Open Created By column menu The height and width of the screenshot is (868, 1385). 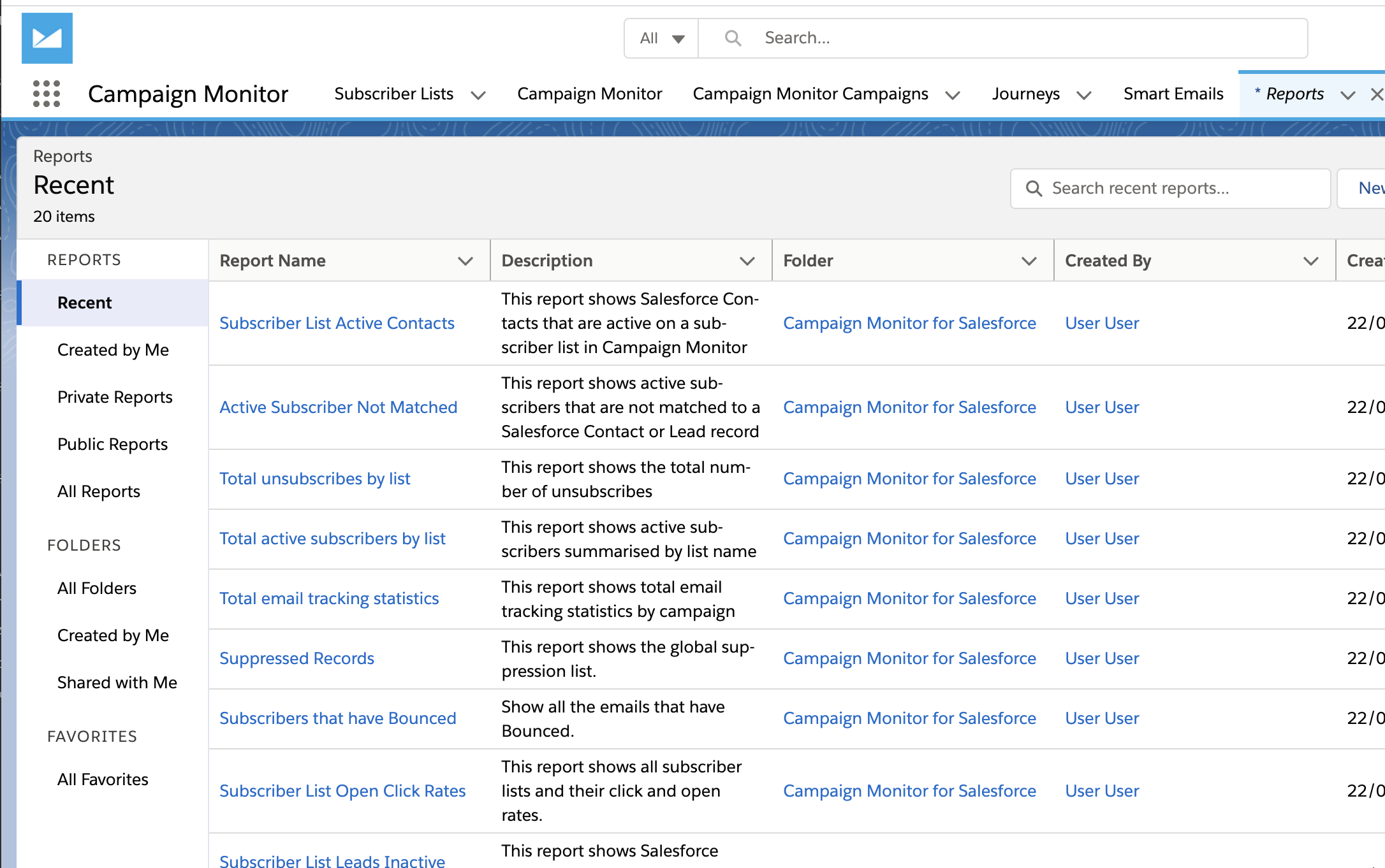coord(1311,261)
